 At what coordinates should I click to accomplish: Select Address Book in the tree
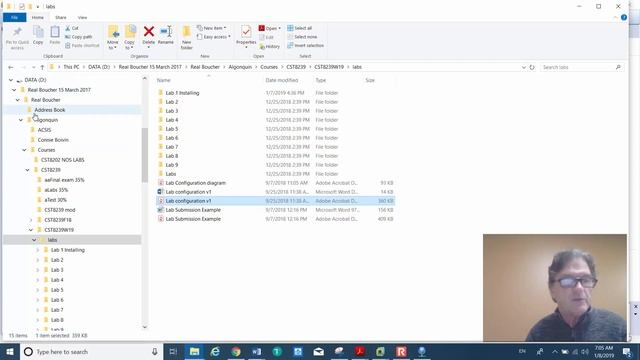click(x=49, y=110)
